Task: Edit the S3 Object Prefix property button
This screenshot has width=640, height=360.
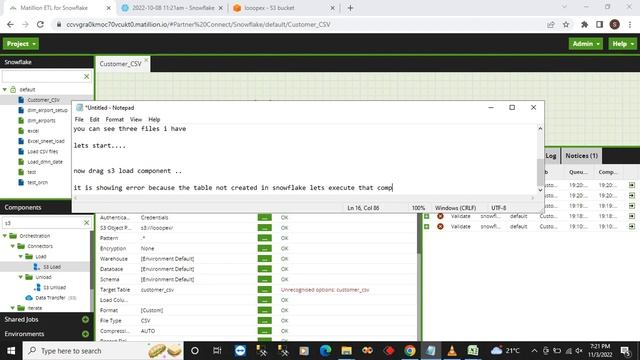Action: point(264,228)
